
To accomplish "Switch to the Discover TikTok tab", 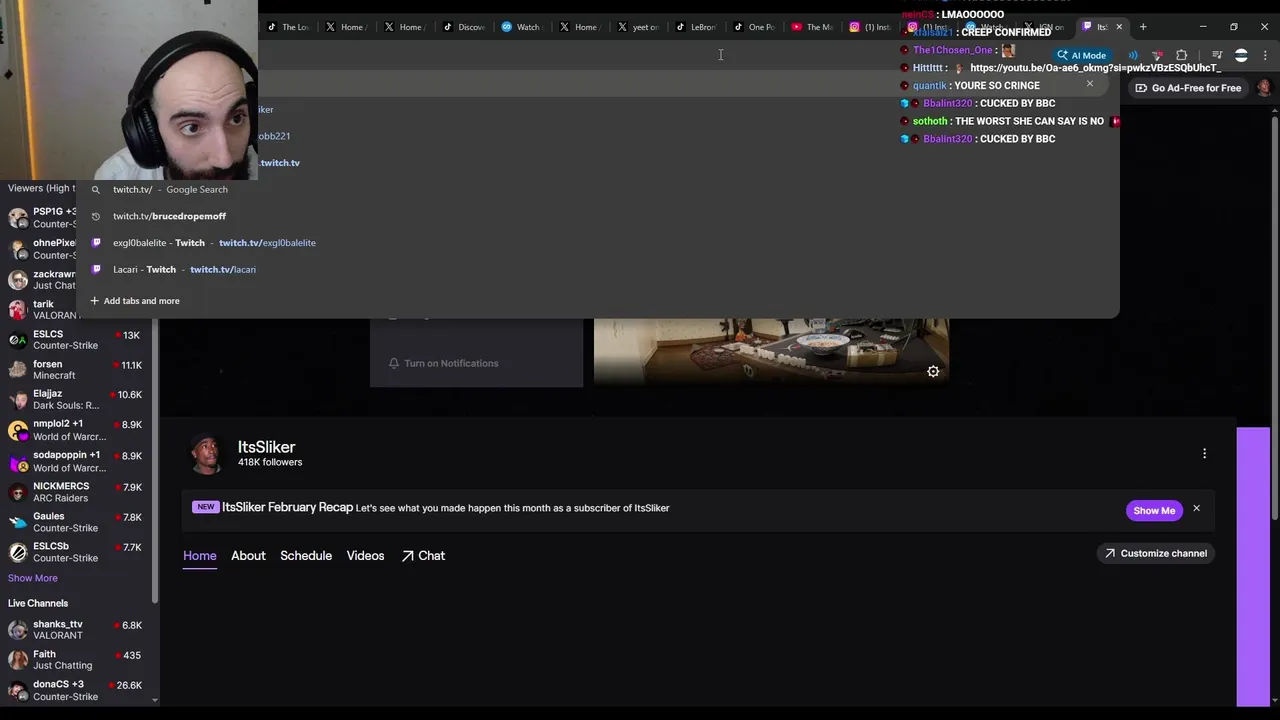I will (464, 27).
